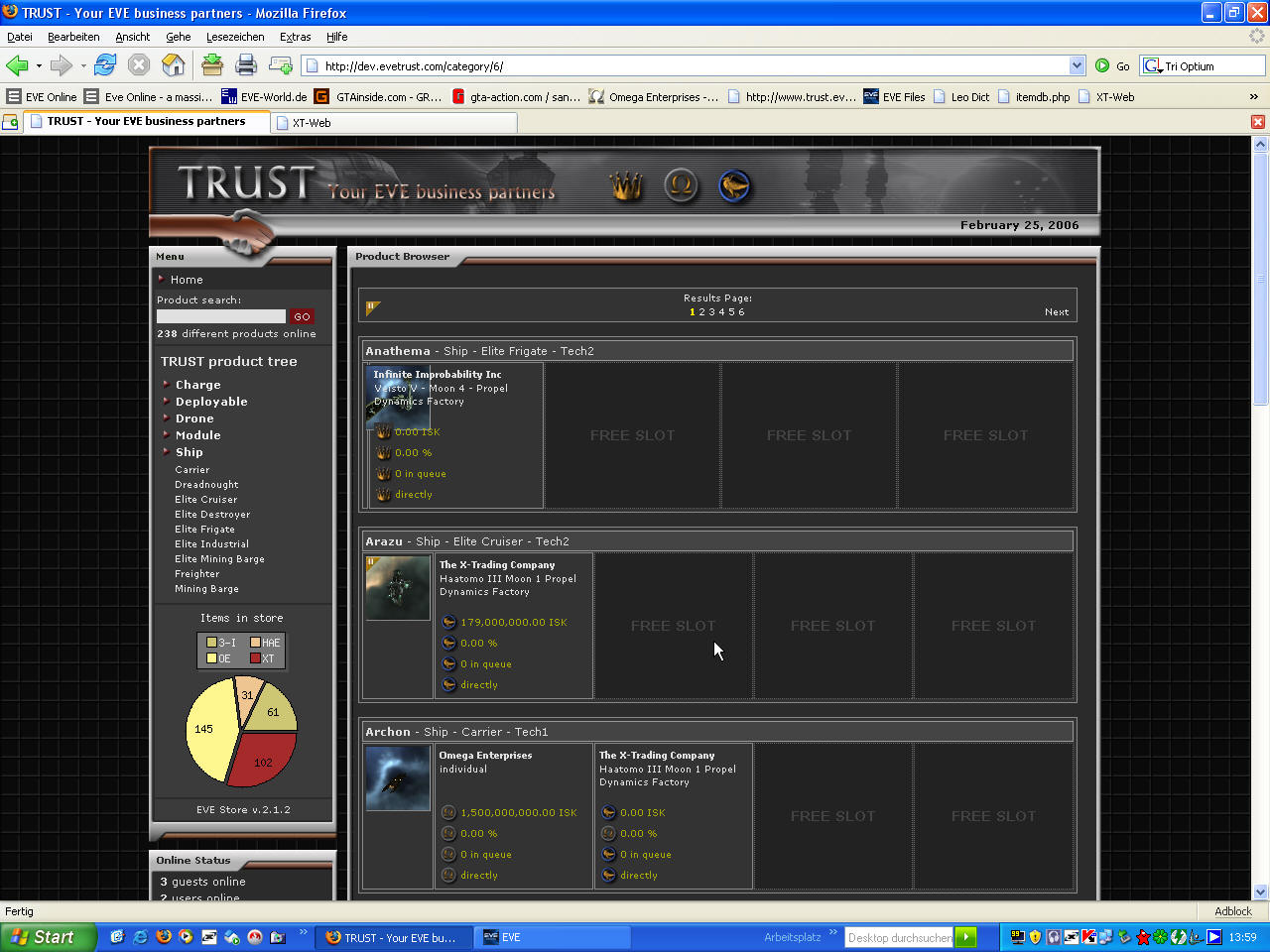This screenshot has width=1270, height=952.
Task: Open the EVE-World.de bookmark
Action: [264, 96]
